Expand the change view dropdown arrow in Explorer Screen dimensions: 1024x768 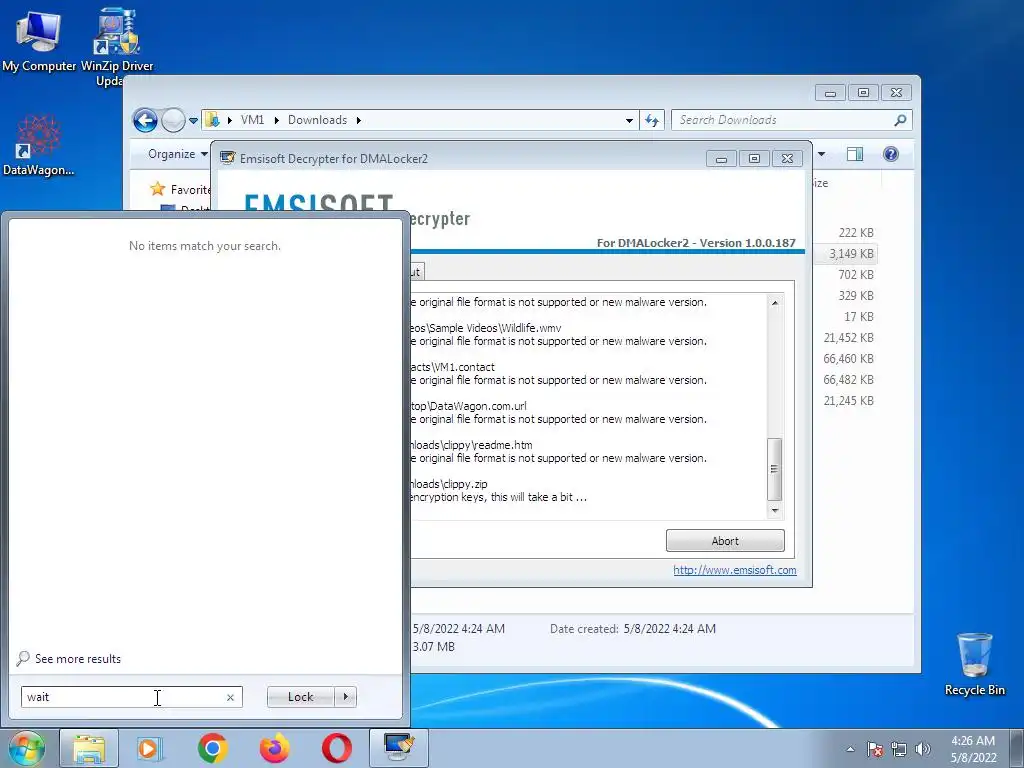[x=822, y=154]
